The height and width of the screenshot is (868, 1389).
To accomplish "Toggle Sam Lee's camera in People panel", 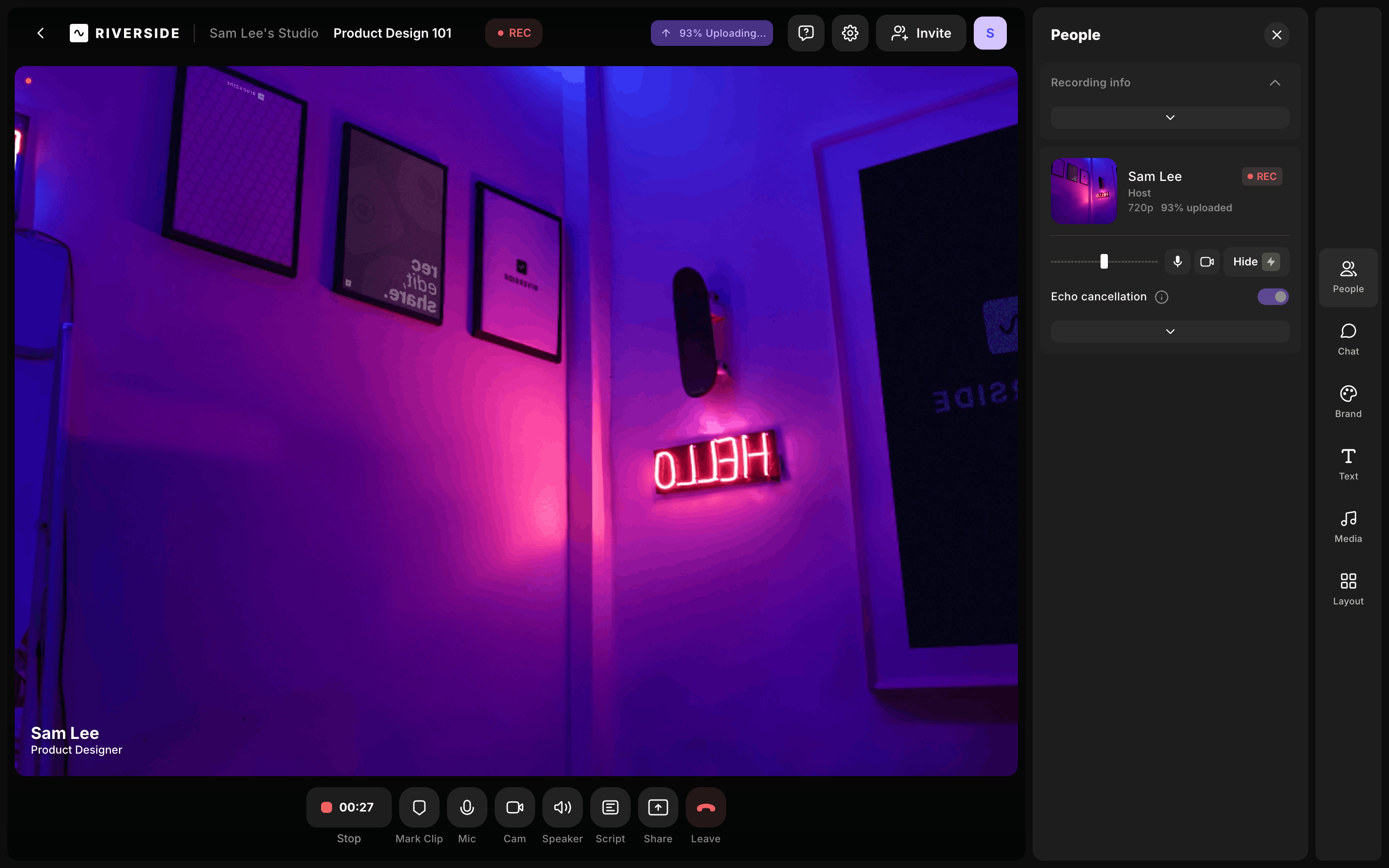I will pos(1207,262).
